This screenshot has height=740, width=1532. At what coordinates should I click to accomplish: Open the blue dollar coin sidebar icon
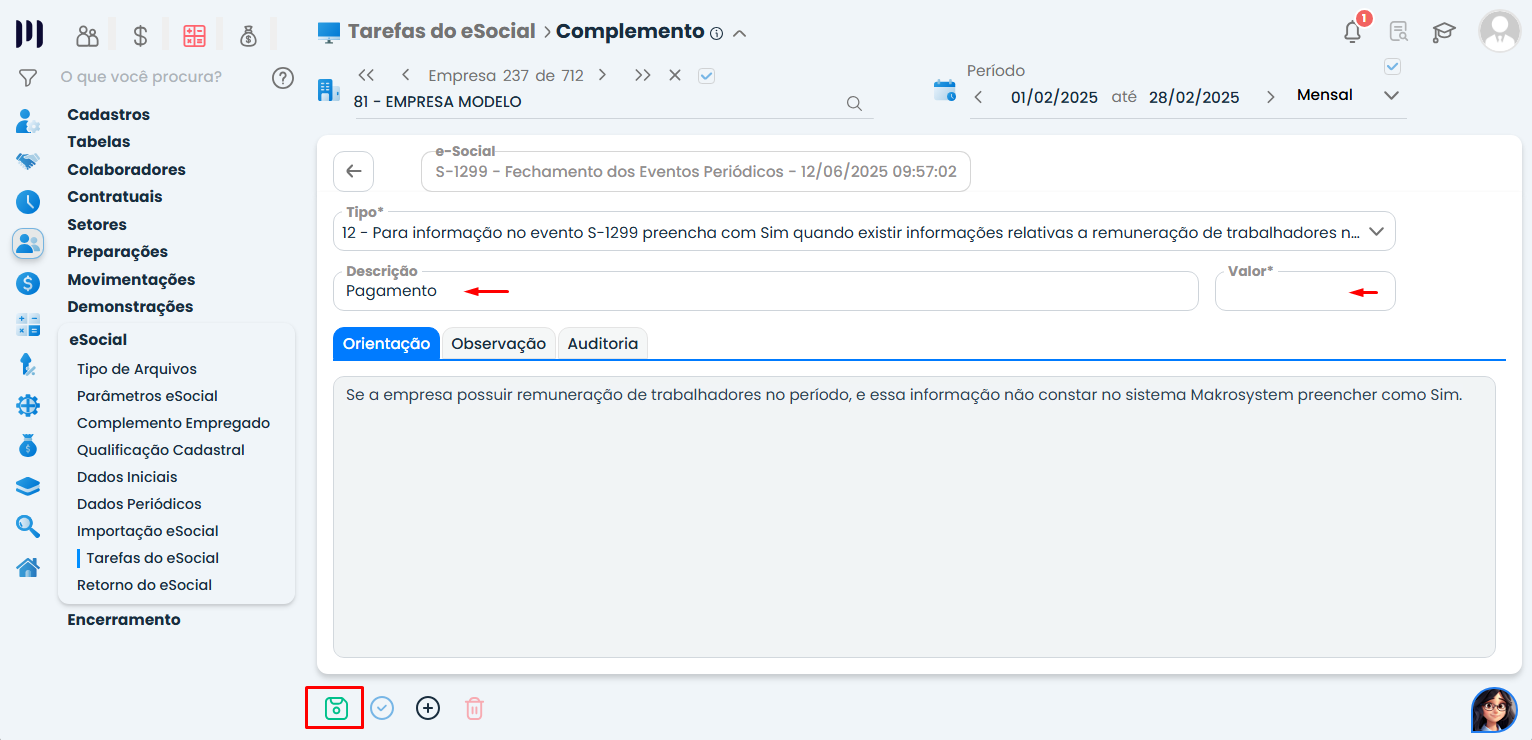click(x=28, y=283)
